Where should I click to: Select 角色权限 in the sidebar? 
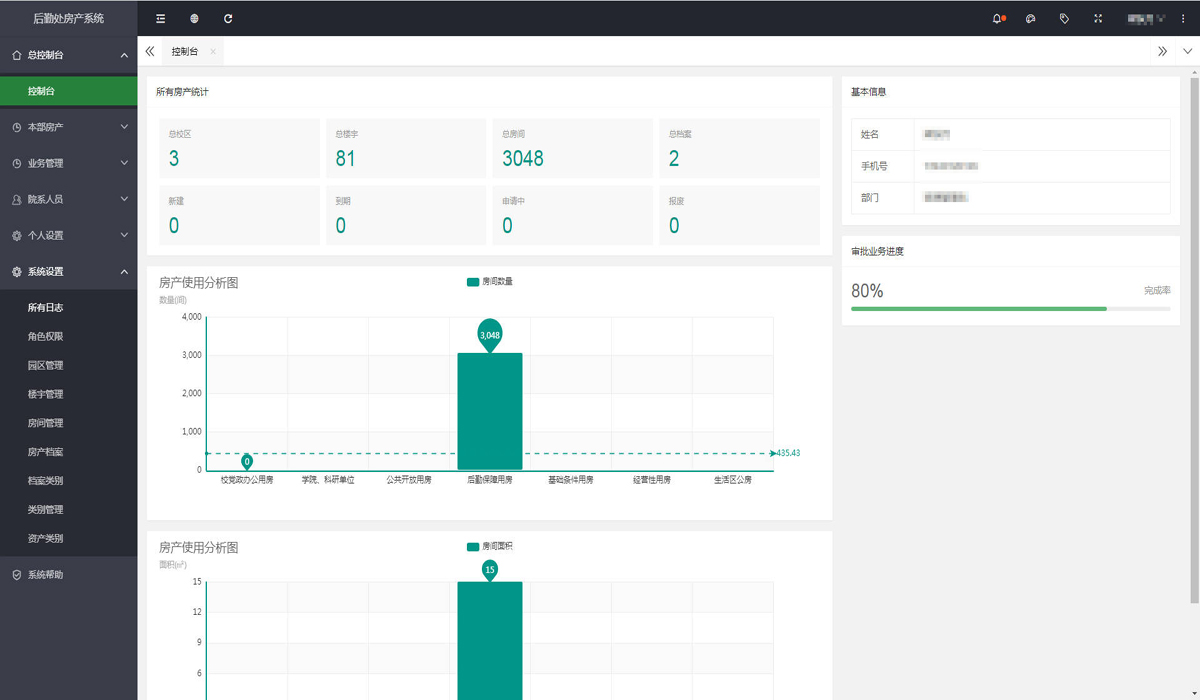(46, 337)
